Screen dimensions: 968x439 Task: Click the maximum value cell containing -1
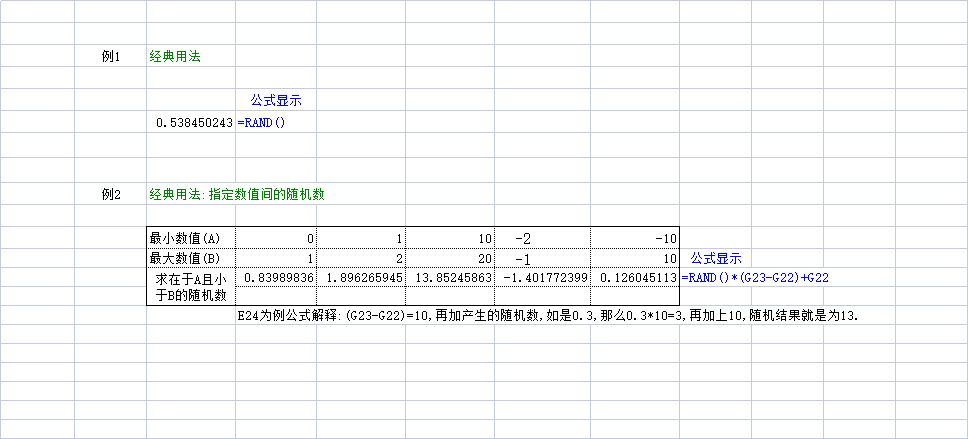coord(542,257)
